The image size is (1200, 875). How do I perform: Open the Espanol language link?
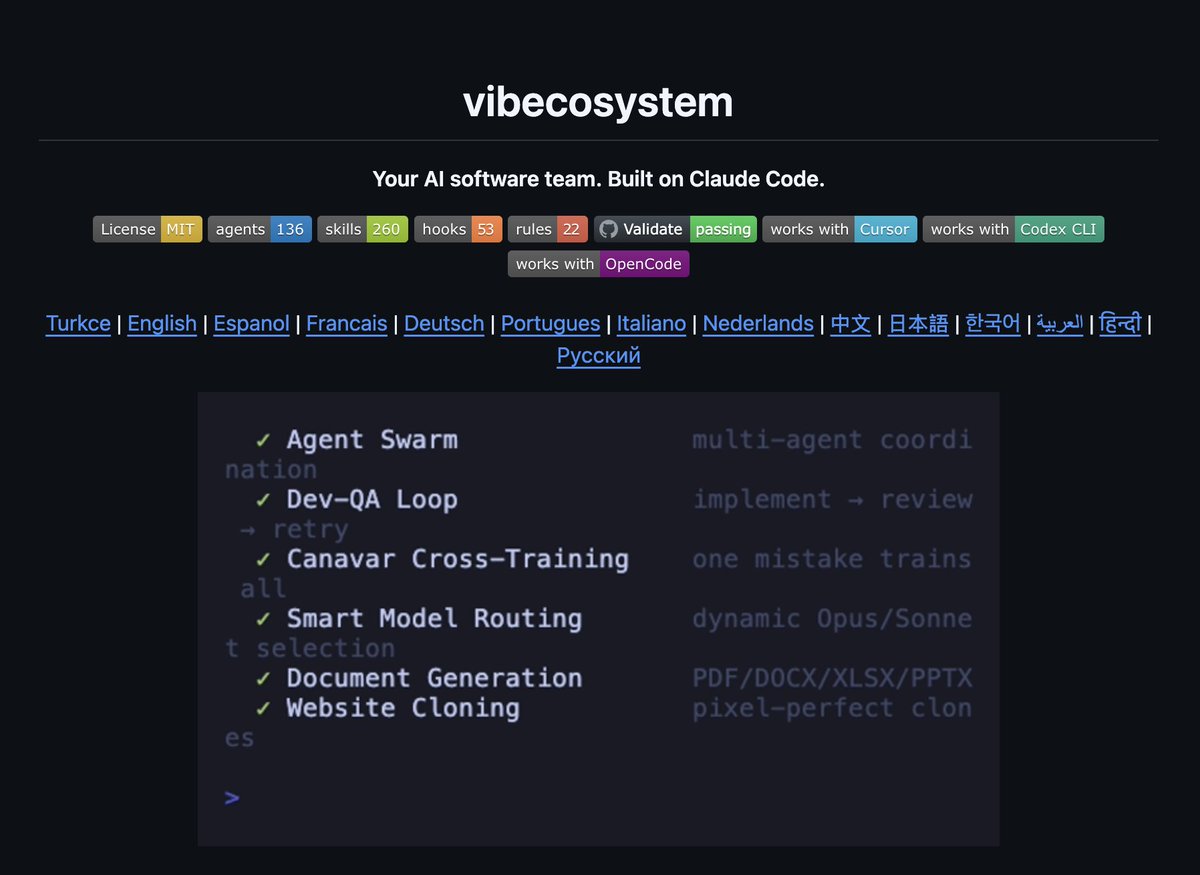252,323
